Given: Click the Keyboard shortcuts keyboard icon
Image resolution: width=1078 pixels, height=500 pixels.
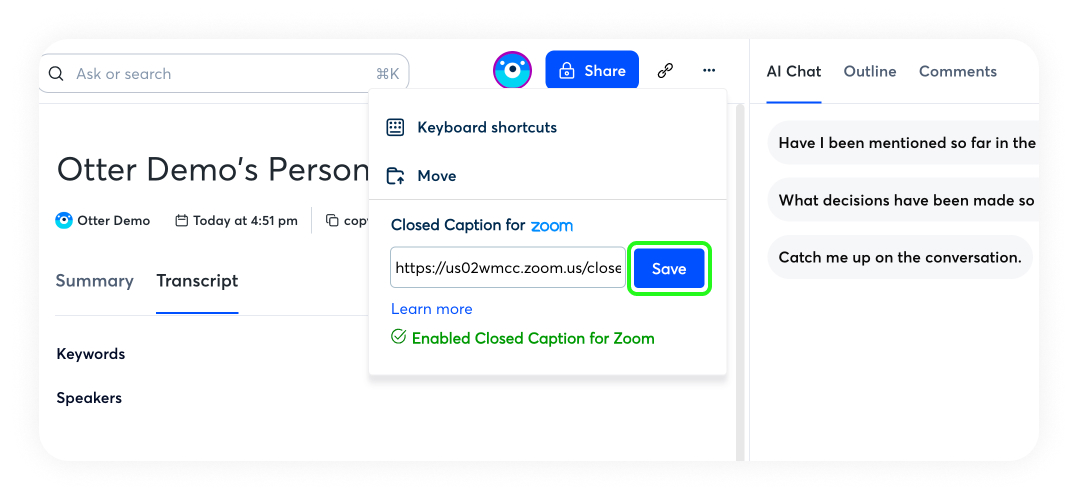Looking at the screenshot, I should coord(395,127).
